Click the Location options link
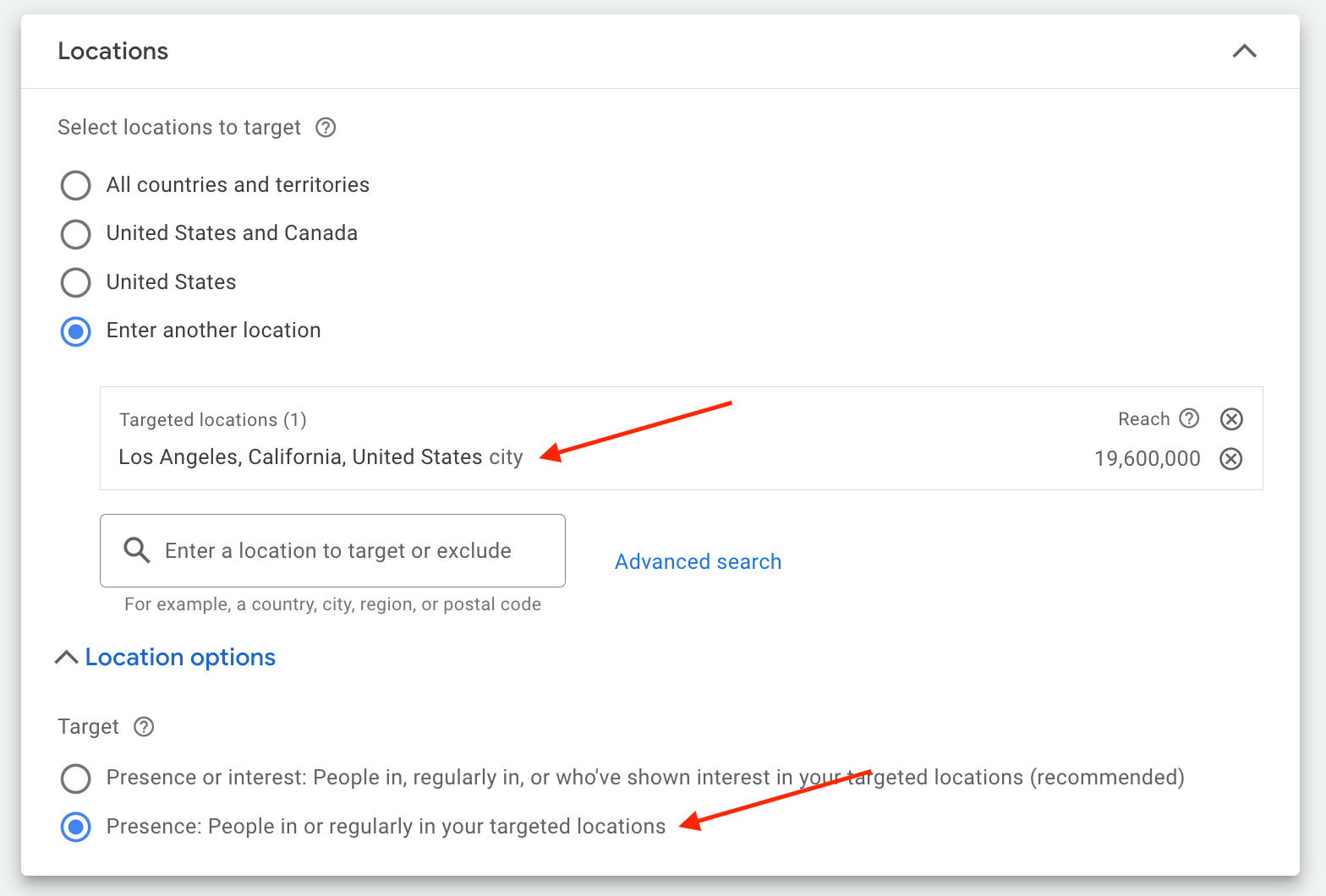Screen dimensions: 1326x896 click(179, 657)
